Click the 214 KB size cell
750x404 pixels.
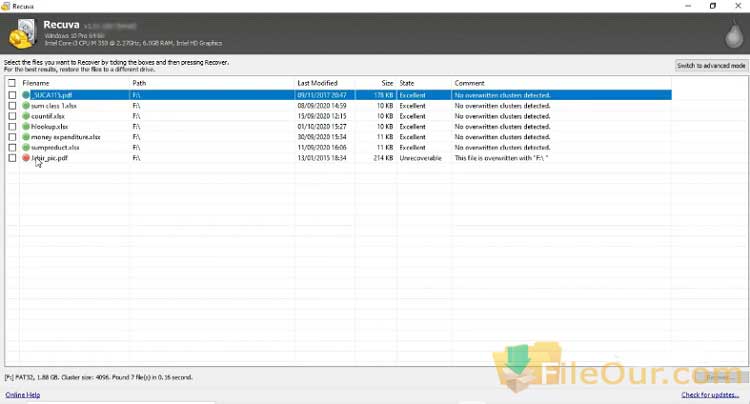point(383,158)
